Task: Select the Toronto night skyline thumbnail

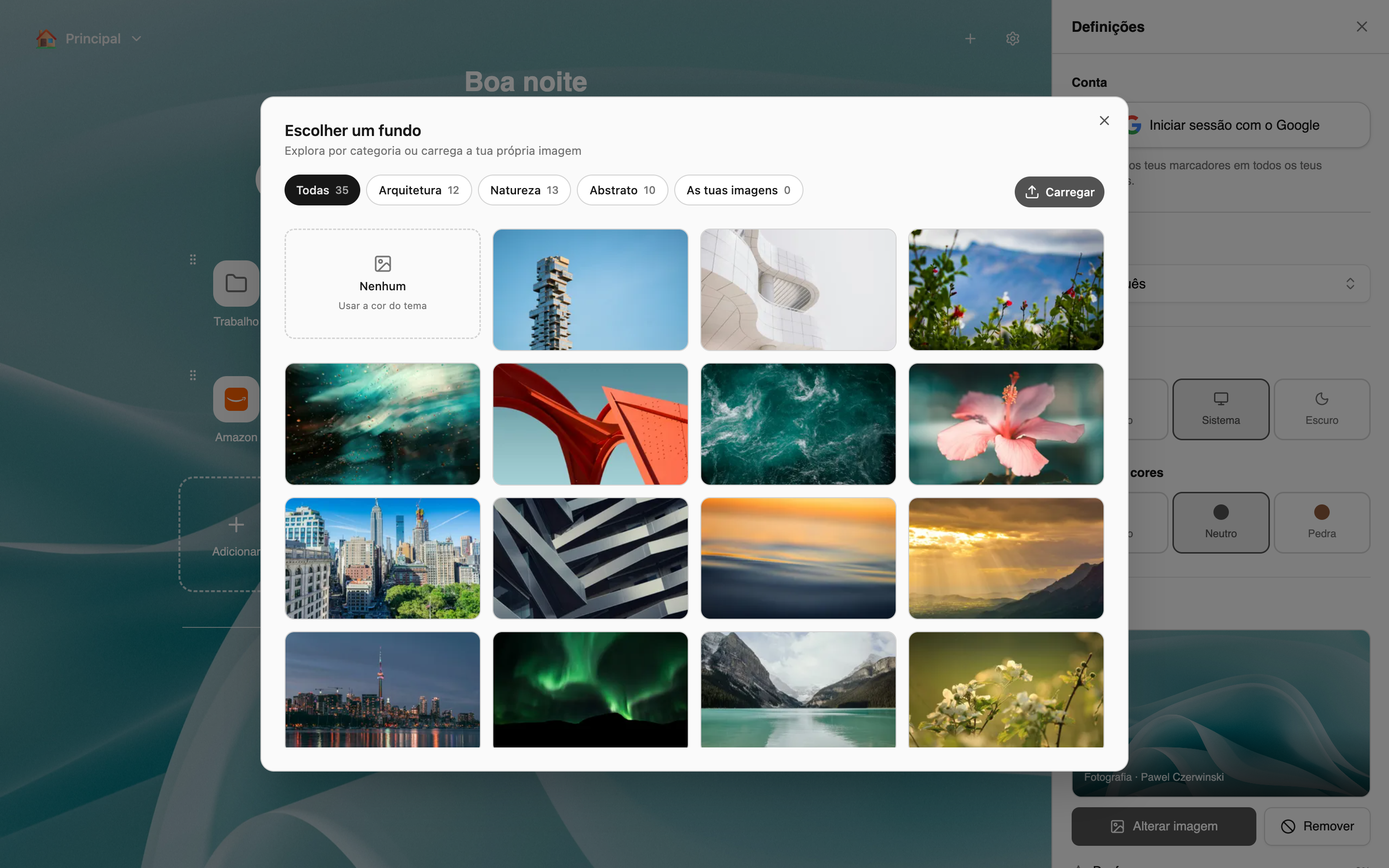Action: (x=382, y=690)
